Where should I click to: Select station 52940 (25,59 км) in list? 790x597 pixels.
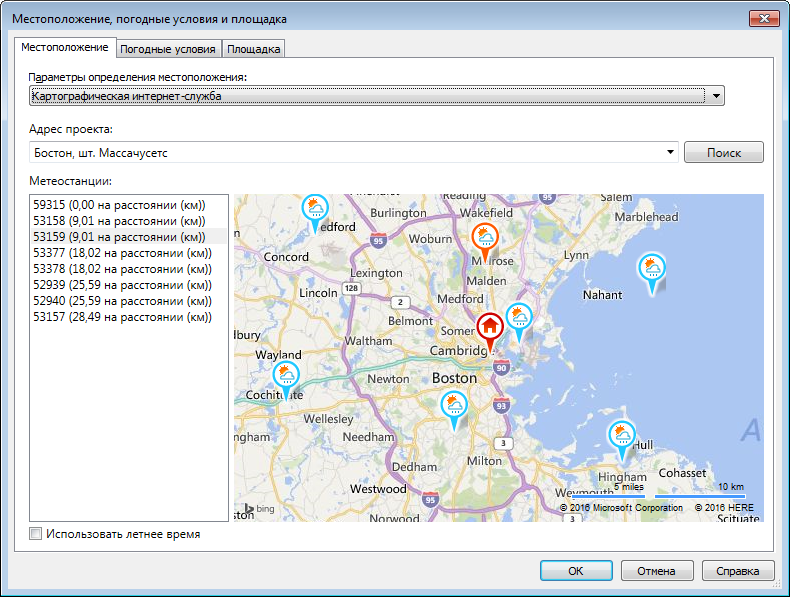(128, 301)
